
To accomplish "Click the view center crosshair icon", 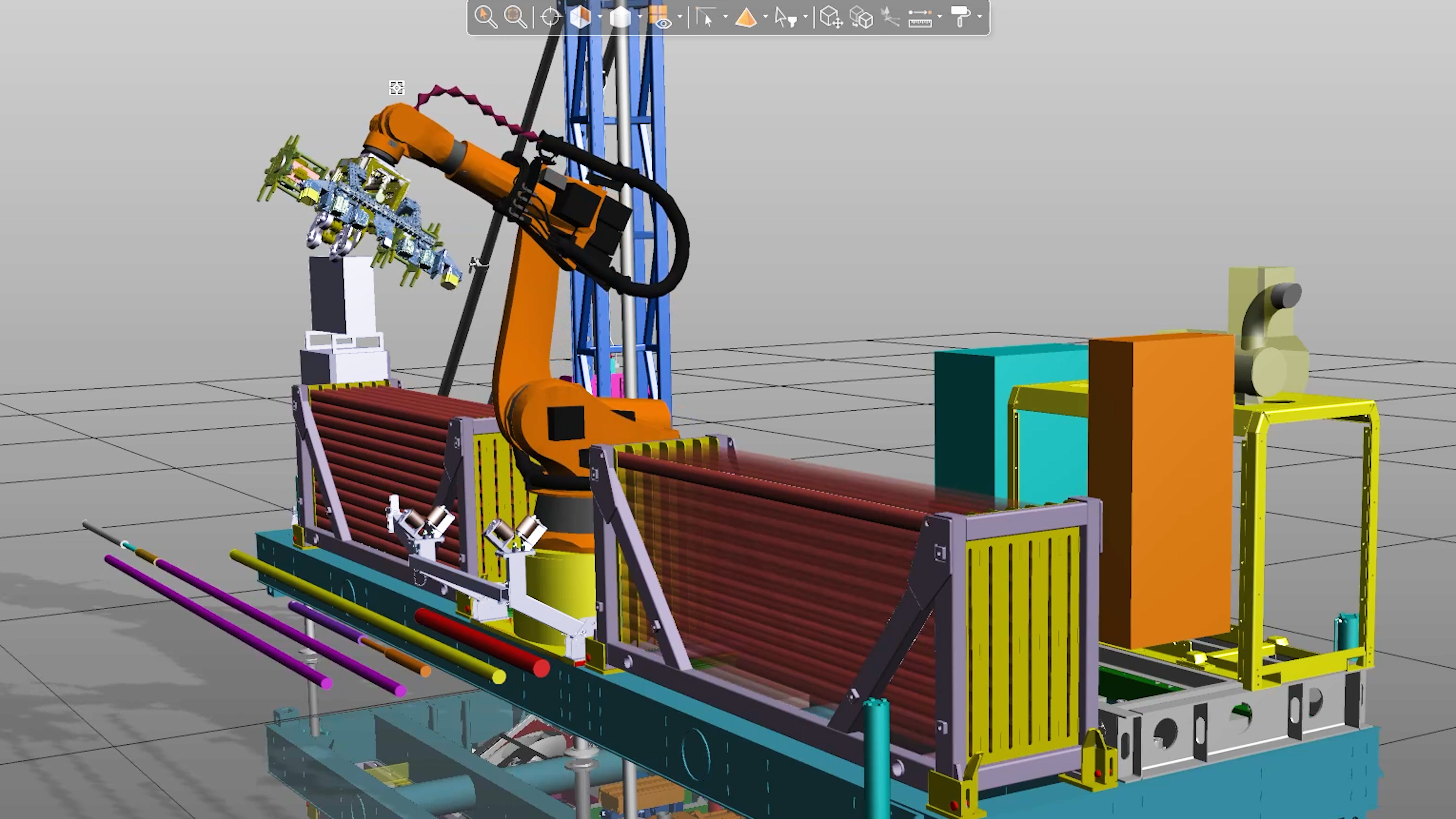I will click(551, 17).
